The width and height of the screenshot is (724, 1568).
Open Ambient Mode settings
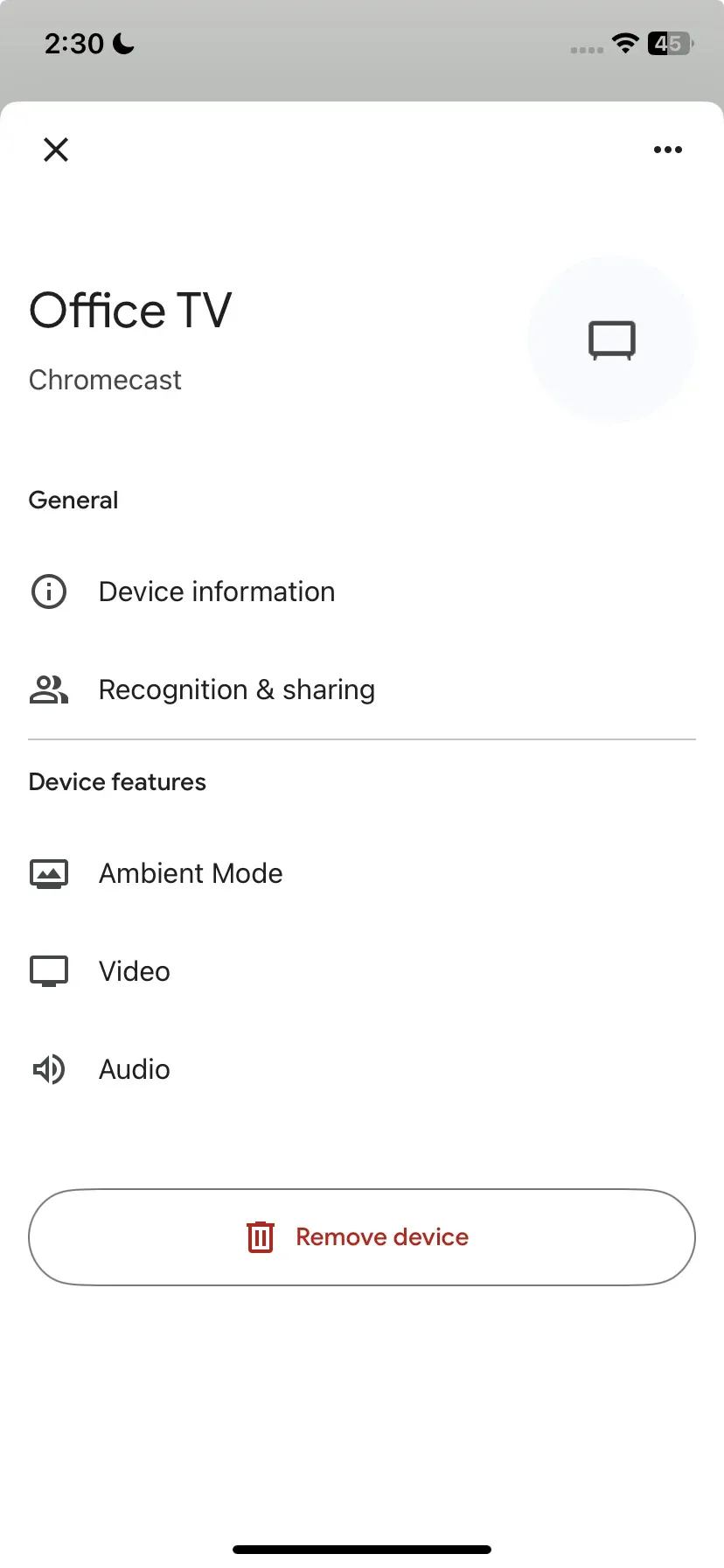tap(191, 873)
